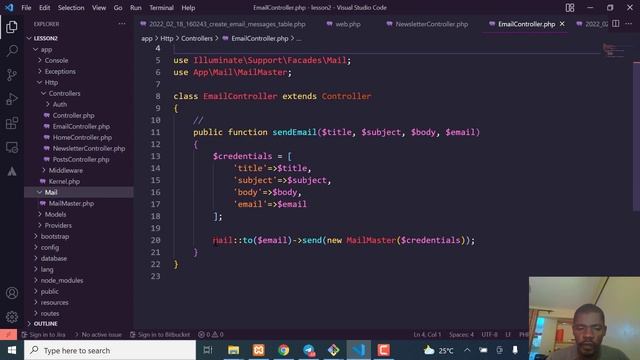
Task: Click Sign in to Jira
Action: click(44, 334)
